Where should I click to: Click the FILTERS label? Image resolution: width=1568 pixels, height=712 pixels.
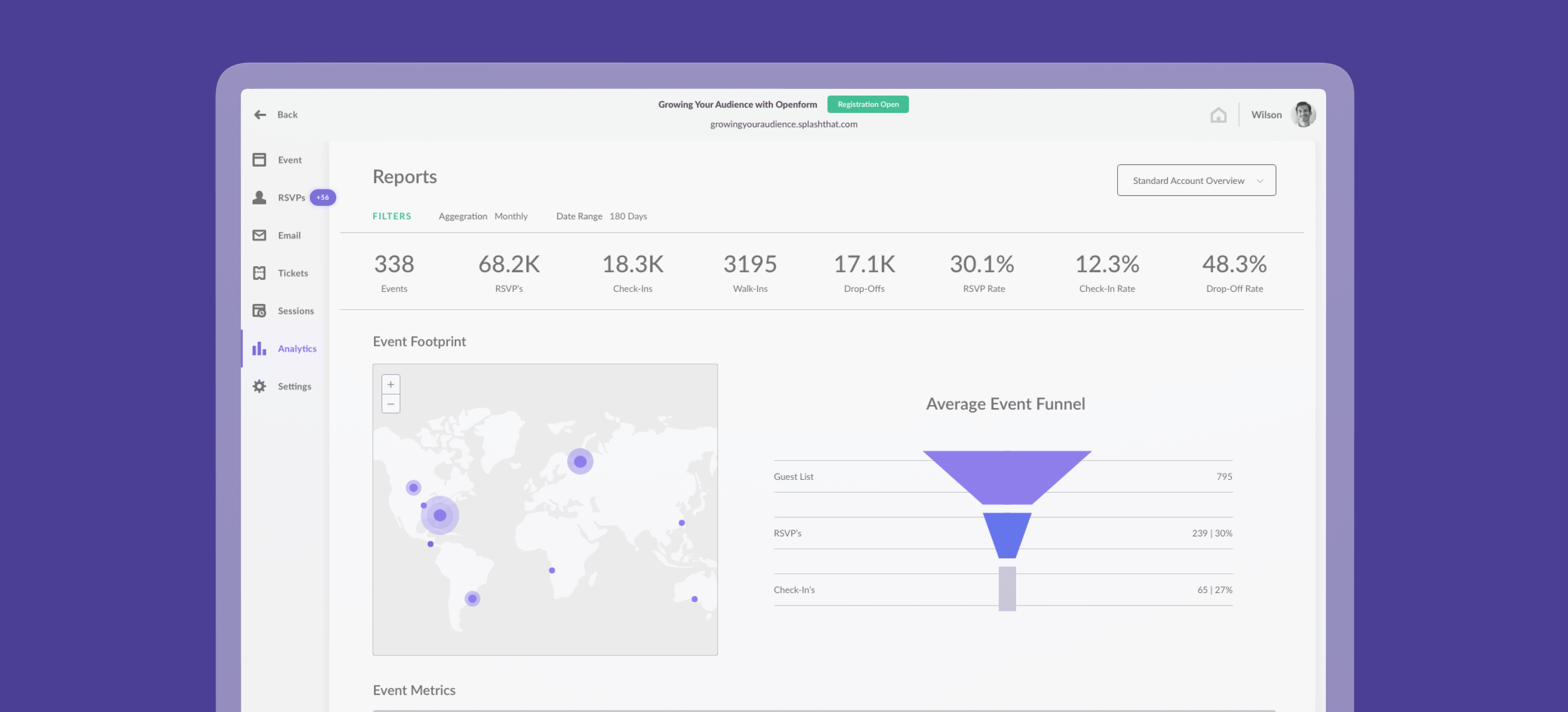coord(391,216)
